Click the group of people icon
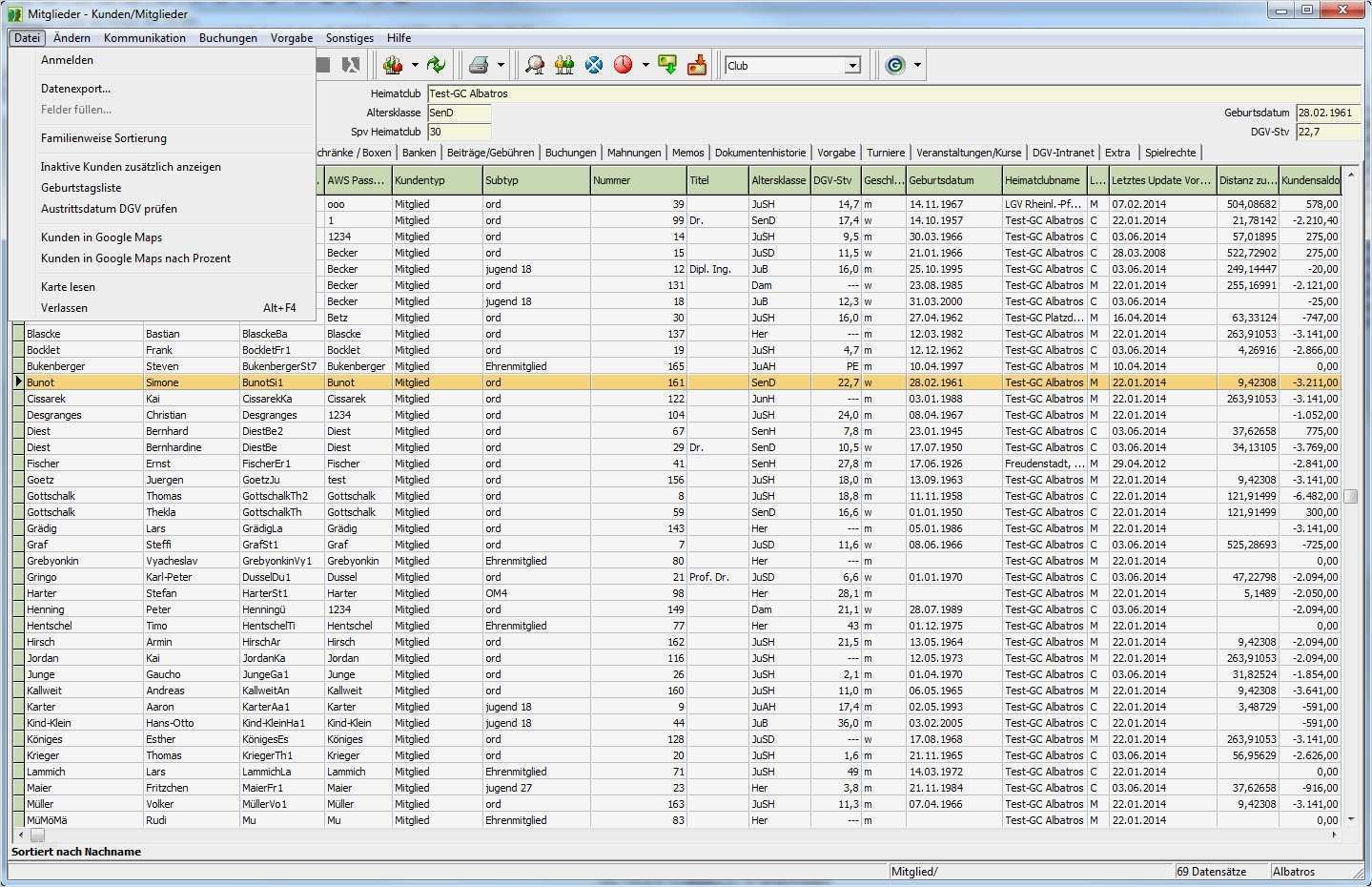 [564, 65]
